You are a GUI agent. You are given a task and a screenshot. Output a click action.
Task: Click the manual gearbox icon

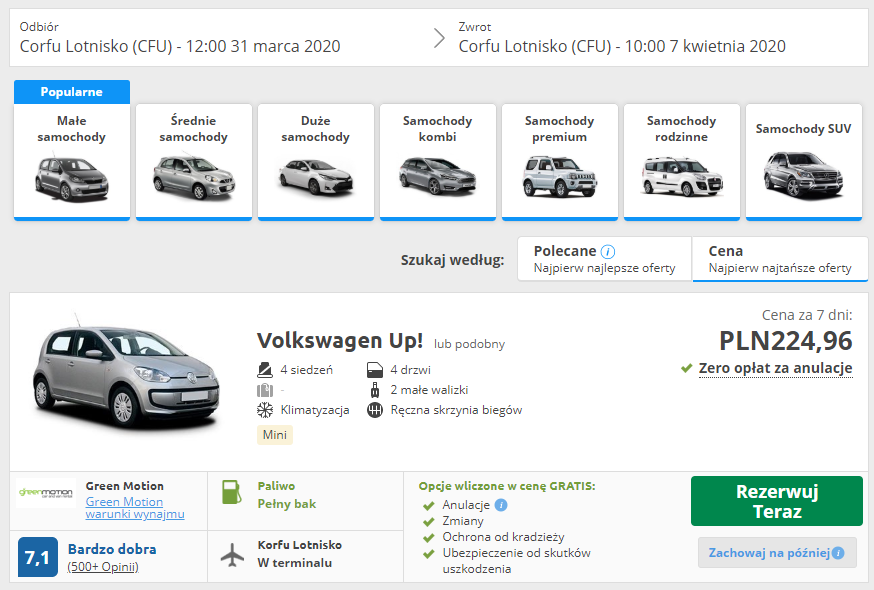(375, 410)
